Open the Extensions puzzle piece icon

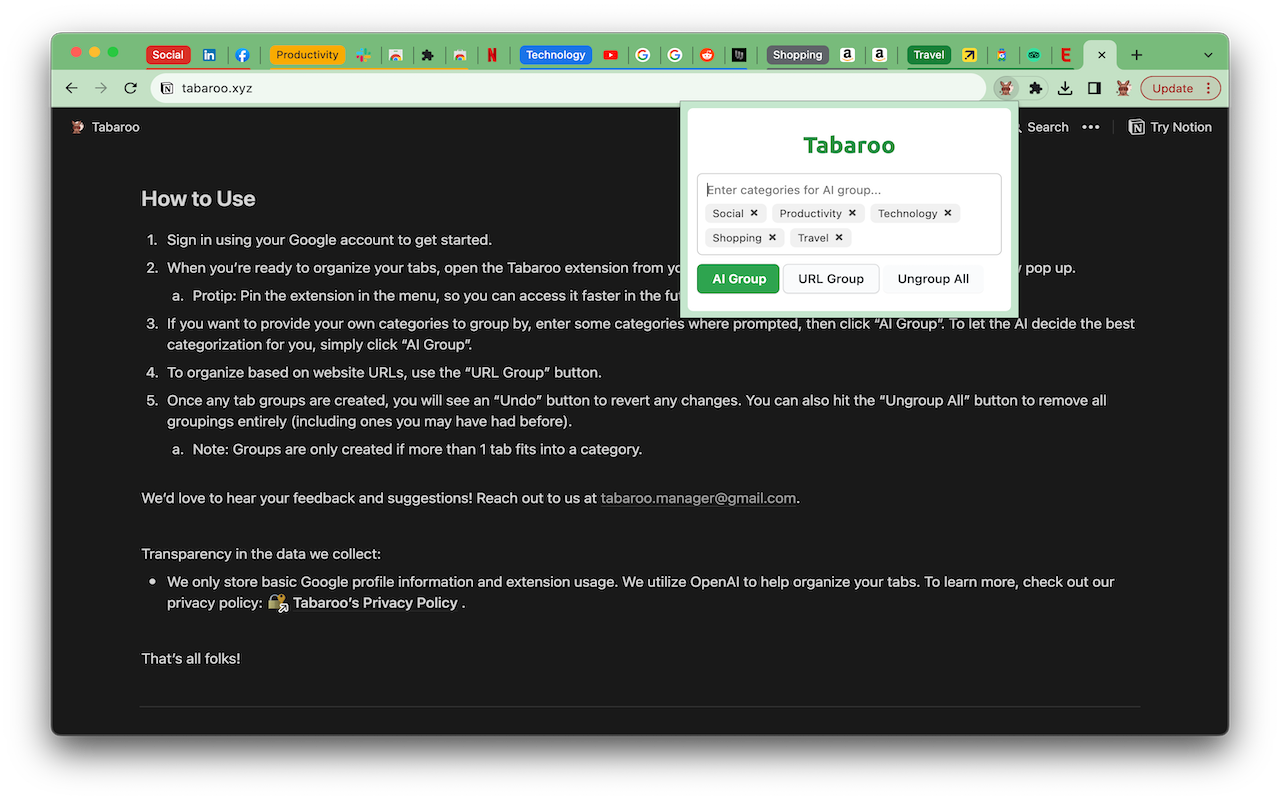pos(1036,88)
